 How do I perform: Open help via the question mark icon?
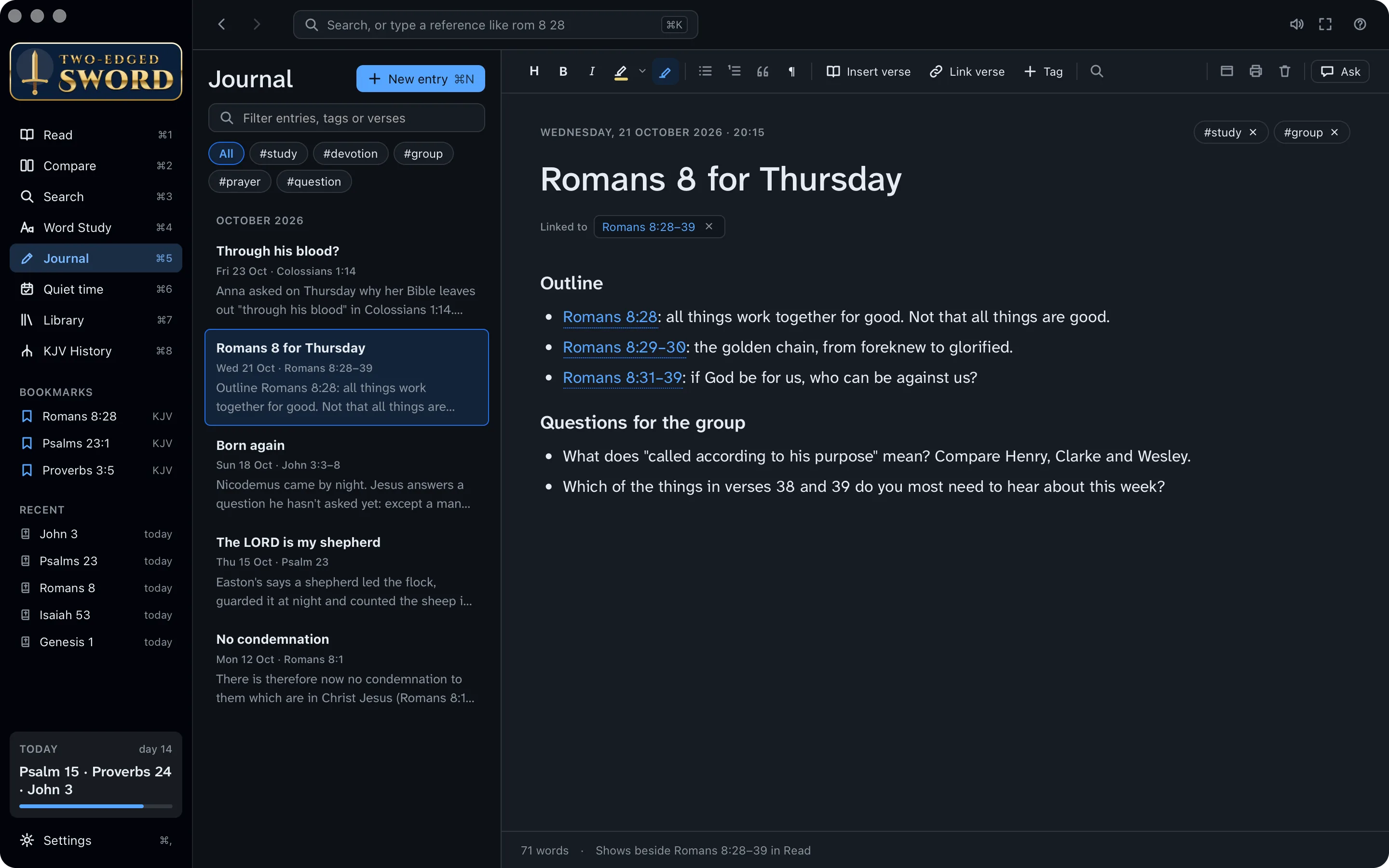pos(1360,24)
